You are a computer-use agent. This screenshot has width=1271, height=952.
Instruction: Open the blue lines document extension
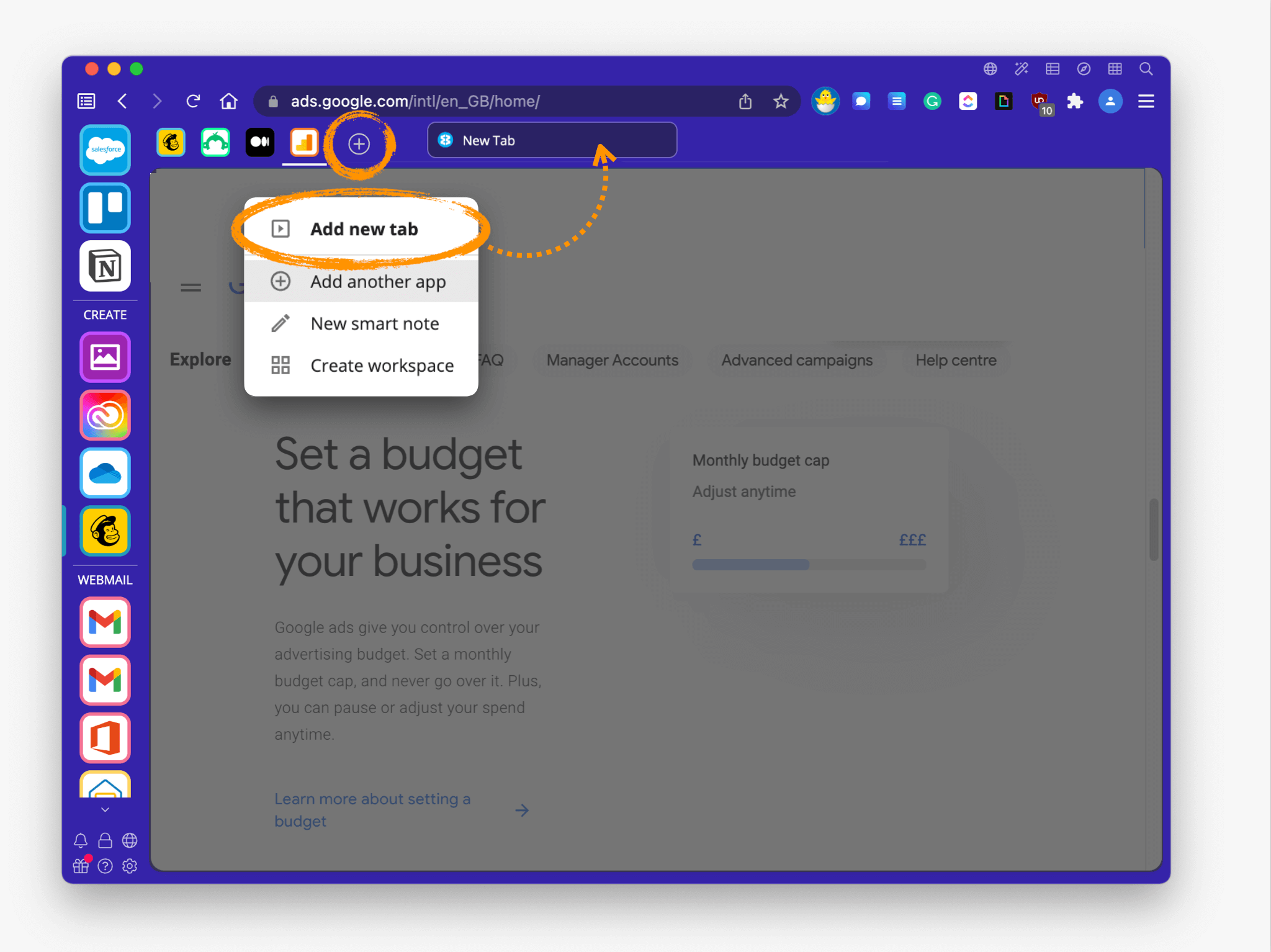tap(897, 101)
